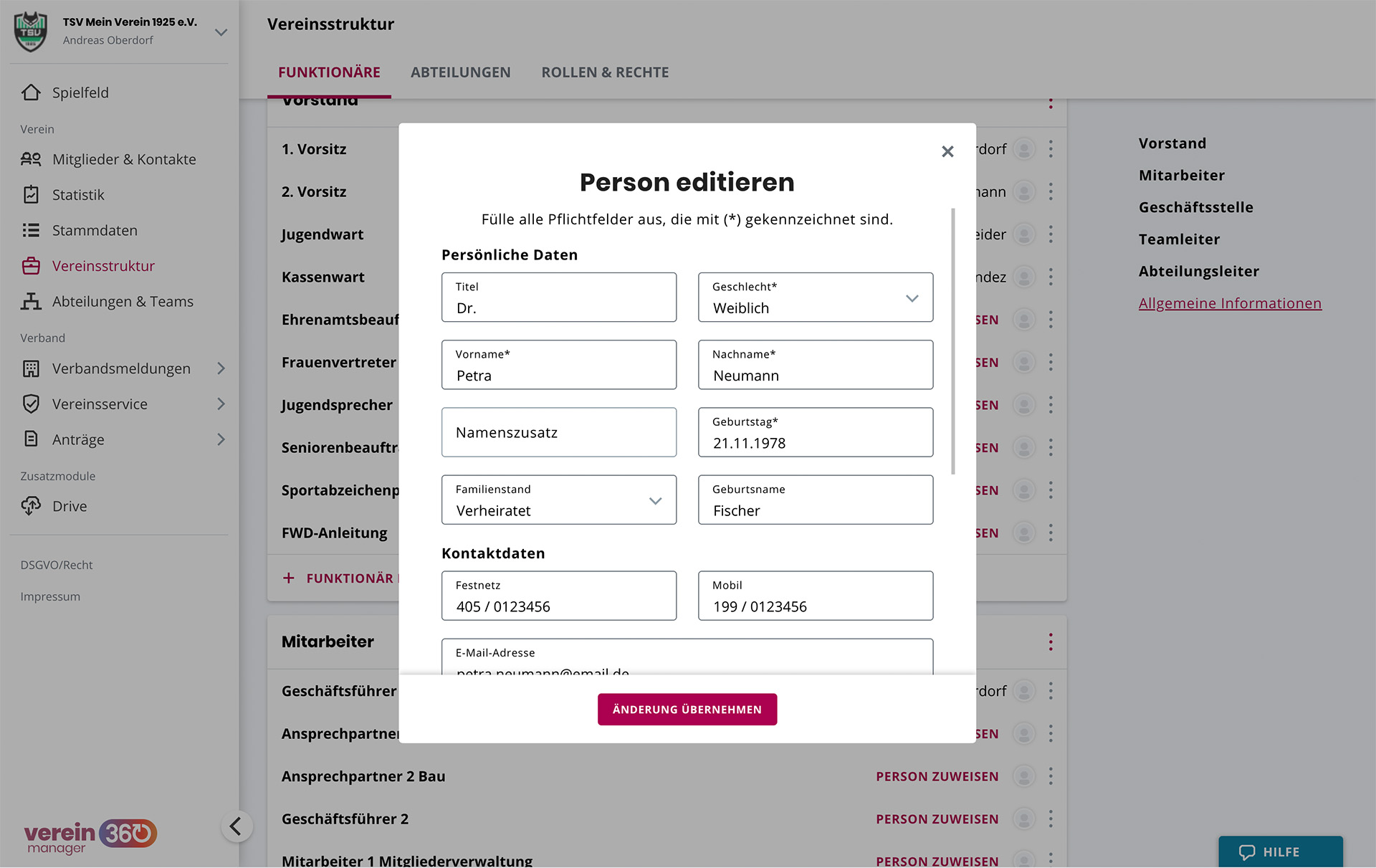This screenshot has width=1376, height=868.
Task: Open Mitglieder & Kontakte people icon
Action: point(31,159)
